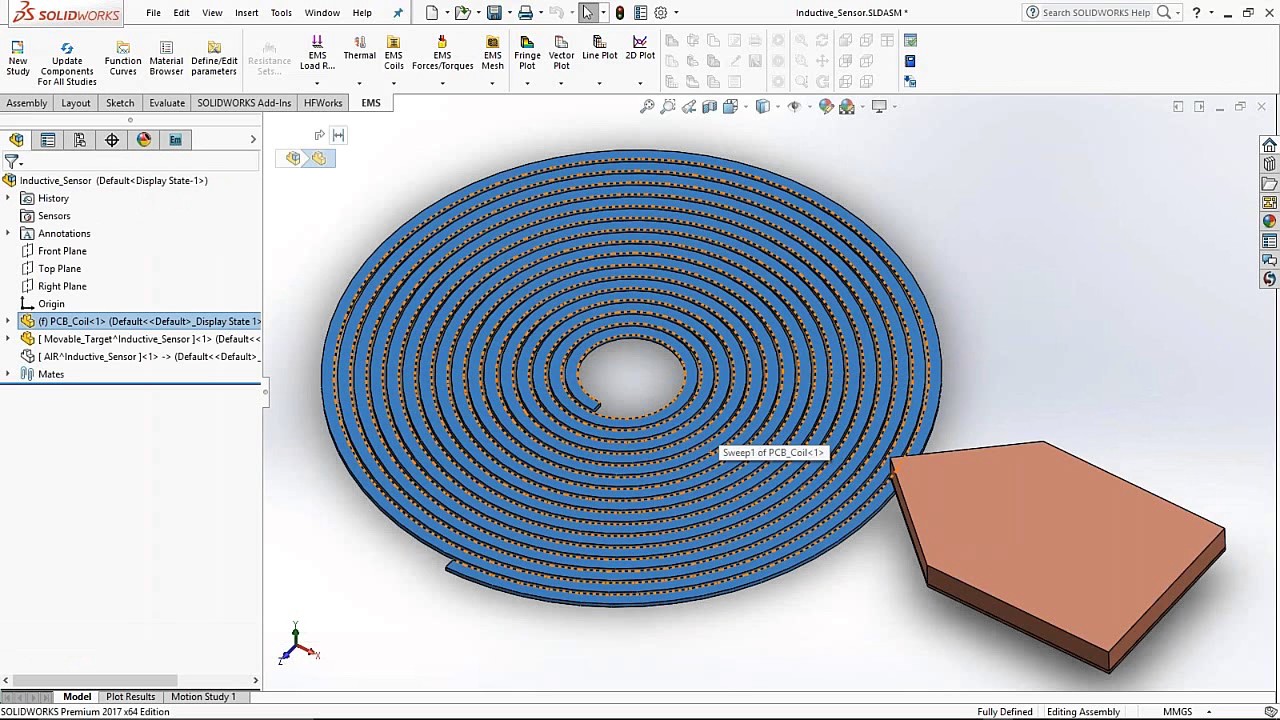Toggle Hide/Show Items eye icon
This screenshot has width=1280, height=720.
tap(794, 106)
